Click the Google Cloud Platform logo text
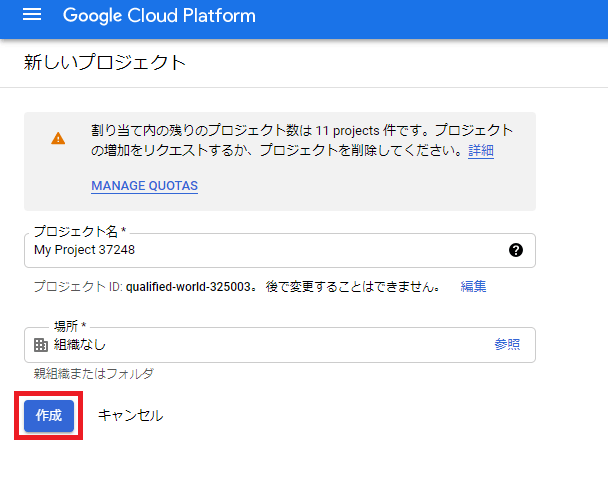The width and height of the screenshot is (608, 477). (159, 16)
